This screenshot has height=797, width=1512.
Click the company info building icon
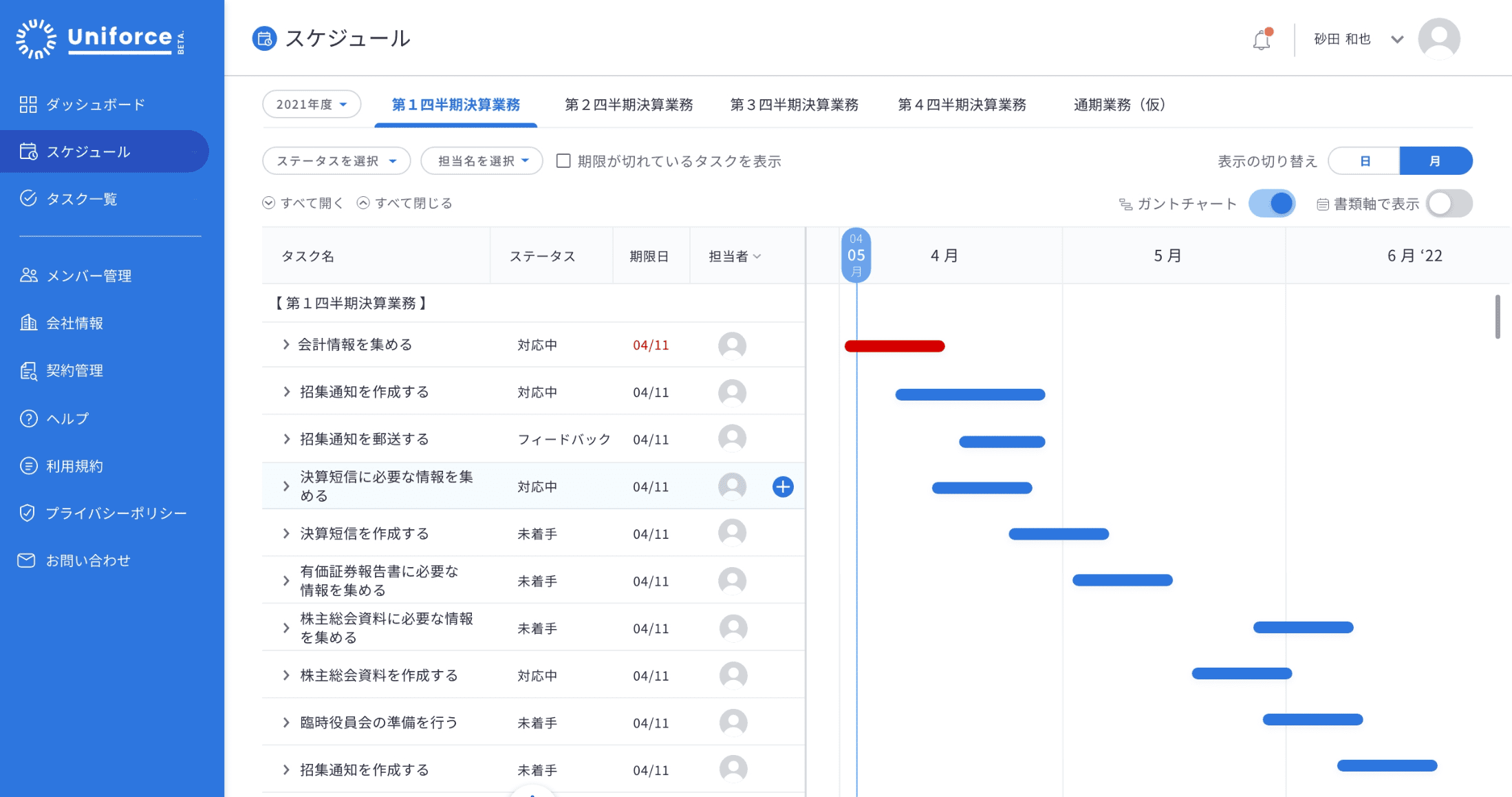tap(28, 323)
